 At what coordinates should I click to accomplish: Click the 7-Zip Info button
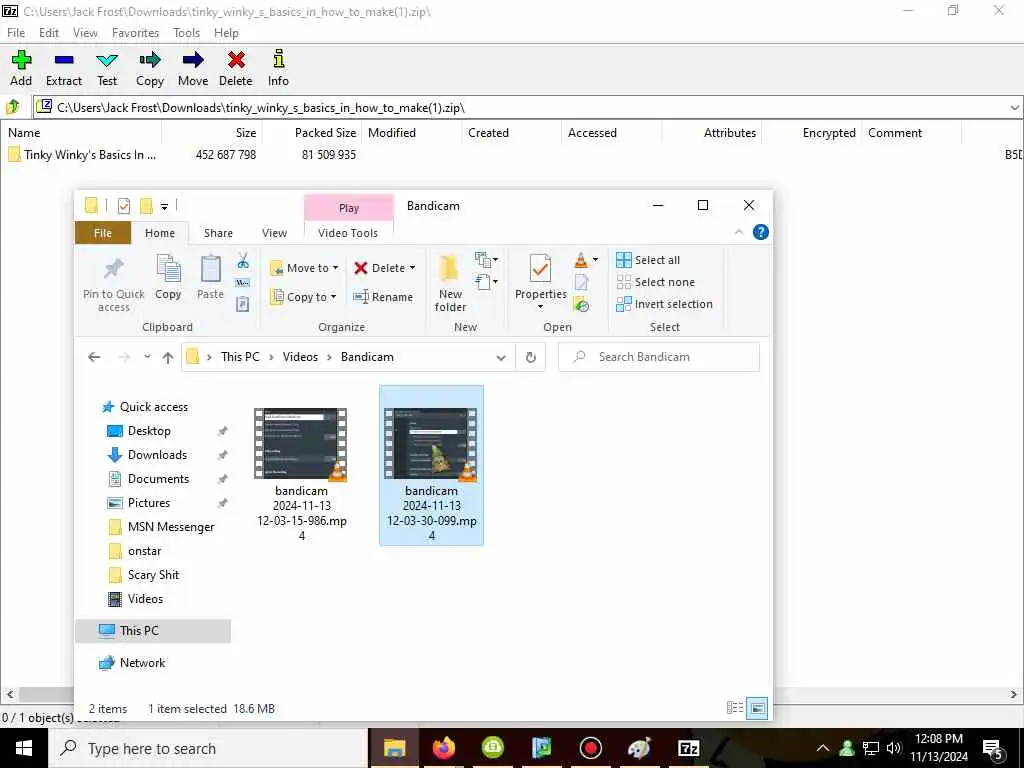pos(278,68)
